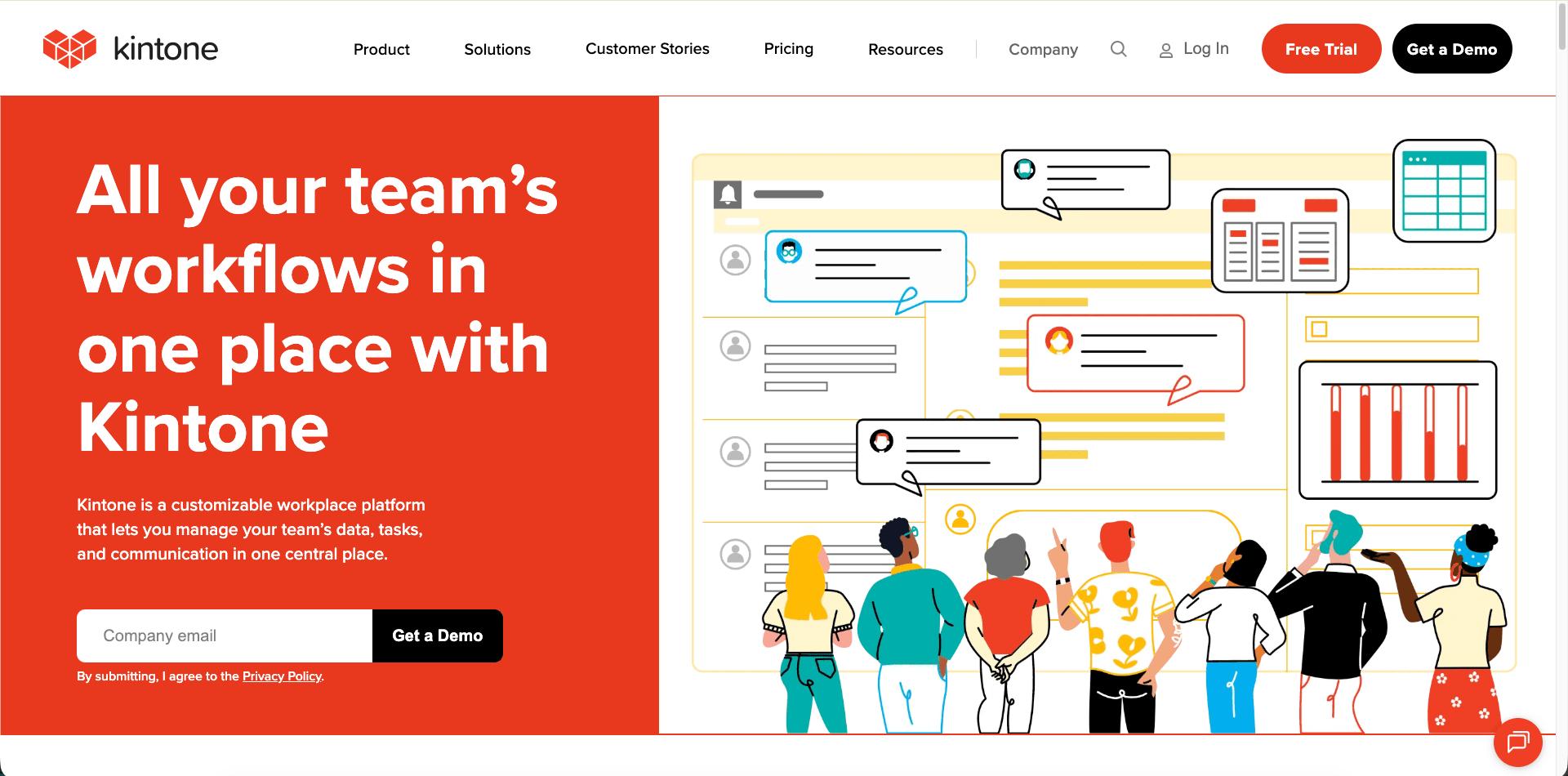1568x776 pixels.
Task: Open the chat widget bubble icon
Action: 1517,742
